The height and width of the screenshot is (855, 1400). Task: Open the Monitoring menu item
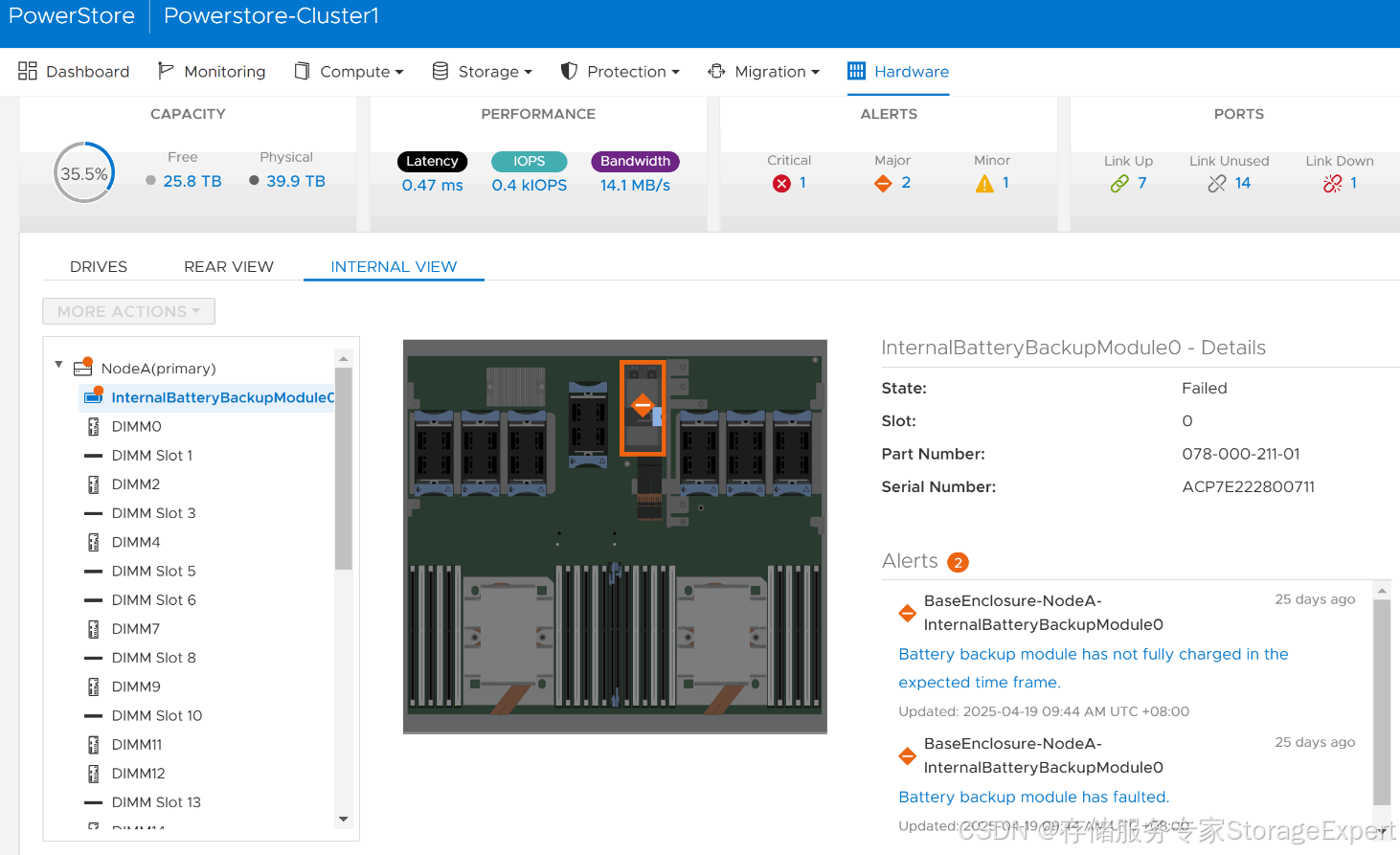212,72
